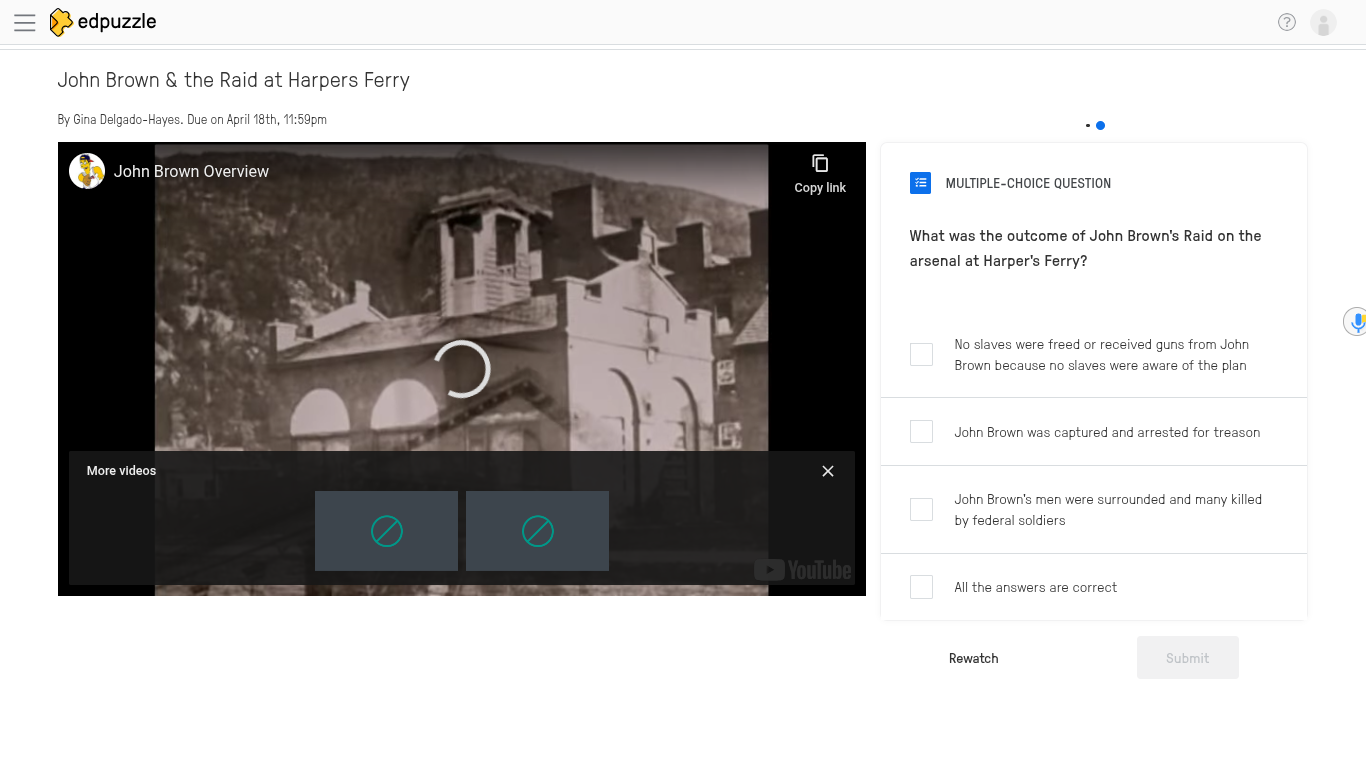Click the Rewatch button
The width and height of the screenshot is (1366, 768).
tap(973, 658)
